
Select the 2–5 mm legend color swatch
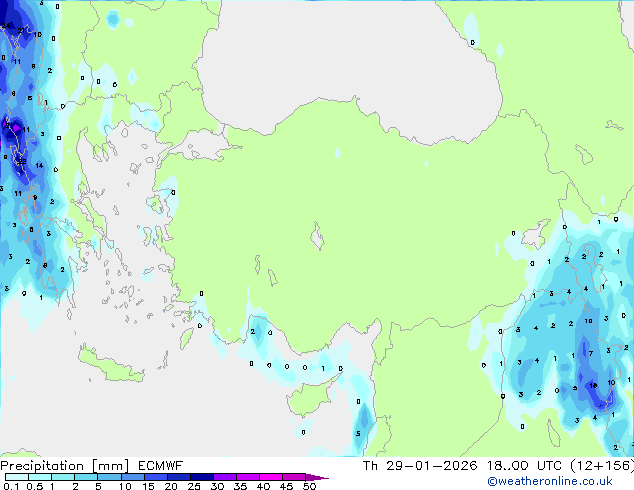(86, 477)
